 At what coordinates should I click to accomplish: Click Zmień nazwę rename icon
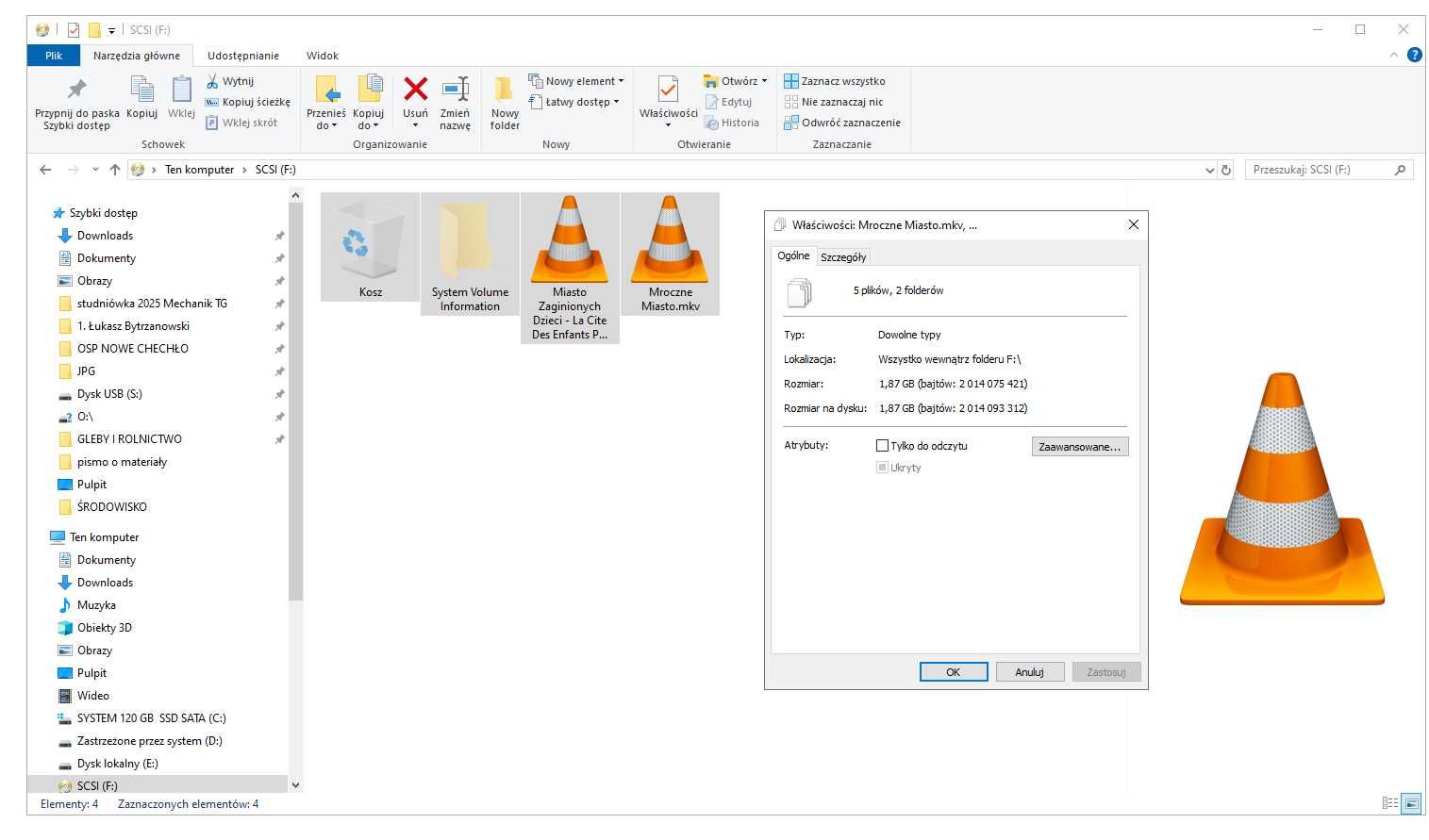point(455,89)
